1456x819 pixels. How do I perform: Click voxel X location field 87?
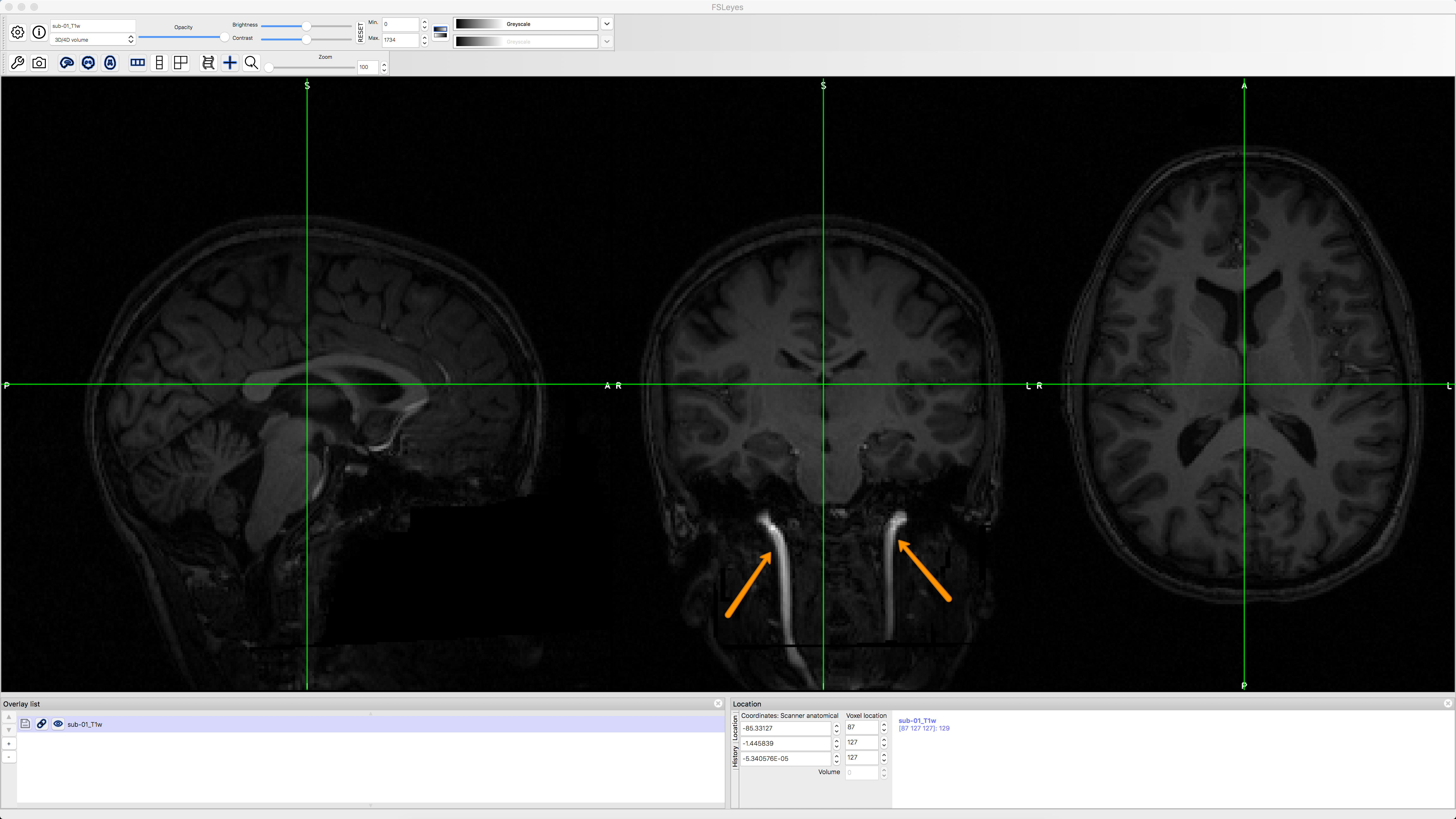pyautogui.click(x=862, y=727)
